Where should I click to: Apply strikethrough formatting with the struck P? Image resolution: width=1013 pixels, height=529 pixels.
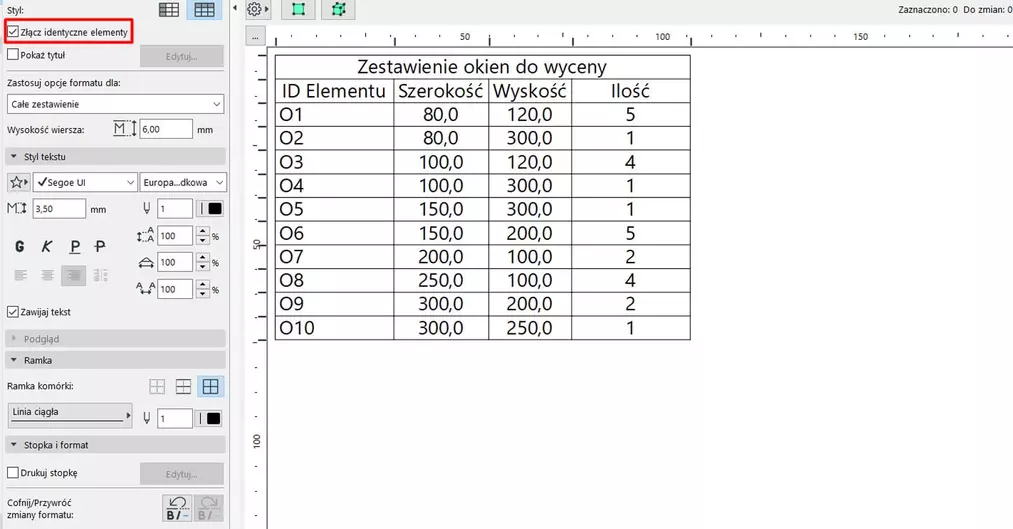point(100,246)
